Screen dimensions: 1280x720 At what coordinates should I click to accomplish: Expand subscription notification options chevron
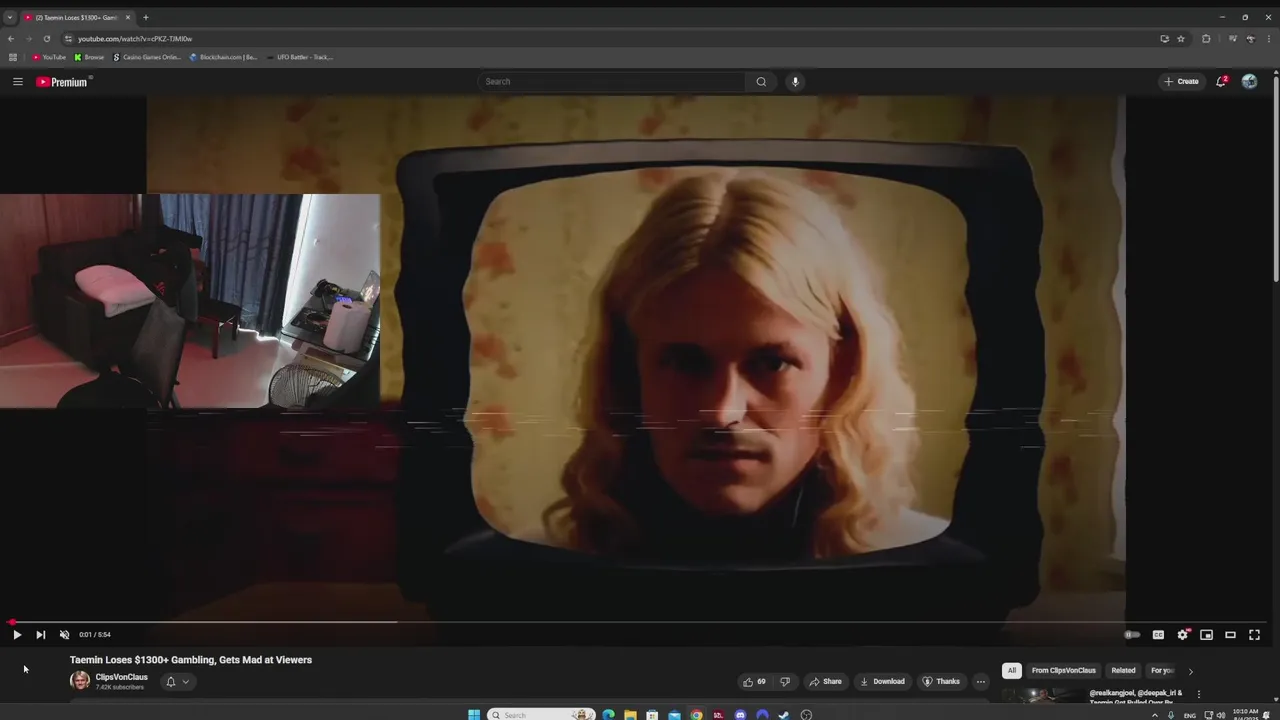(x=186, y=682)
